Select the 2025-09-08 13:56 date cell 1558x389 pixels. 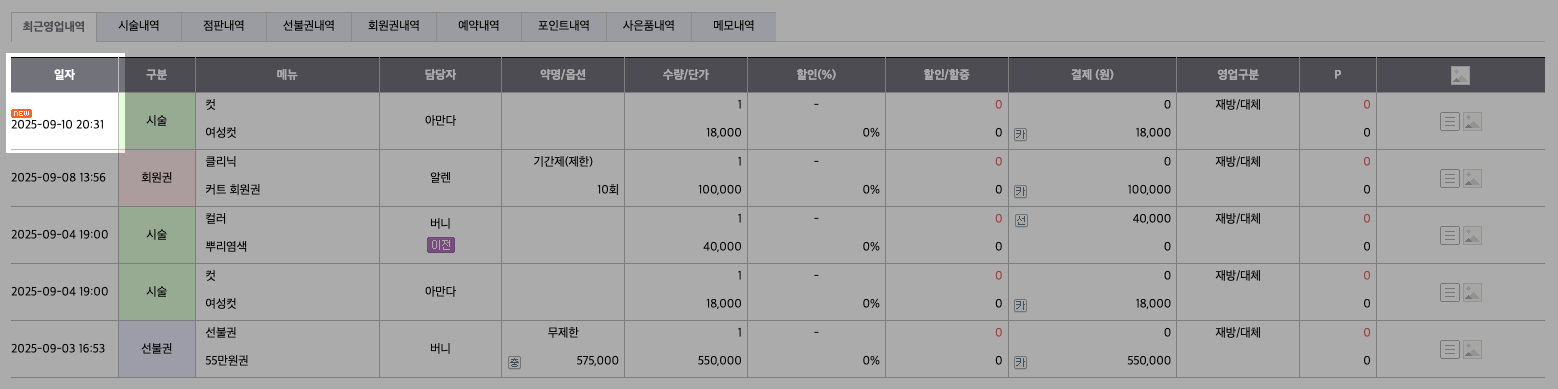click(58, 177)
